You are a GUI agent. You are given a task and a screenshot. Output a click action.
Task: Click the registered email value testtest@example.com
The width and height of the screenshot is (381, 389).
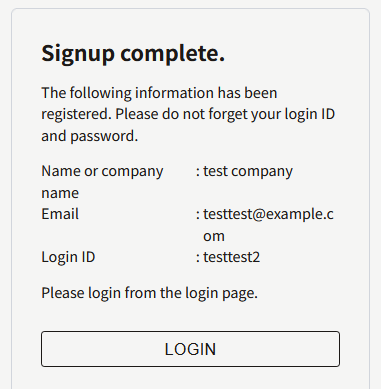[x=268, y=225]
